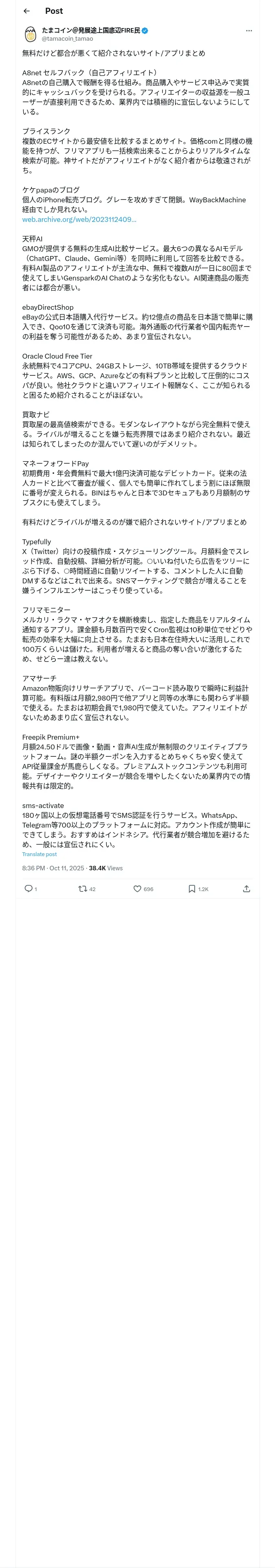Go back using the arrow beside Post

click(x=27, y=11)
